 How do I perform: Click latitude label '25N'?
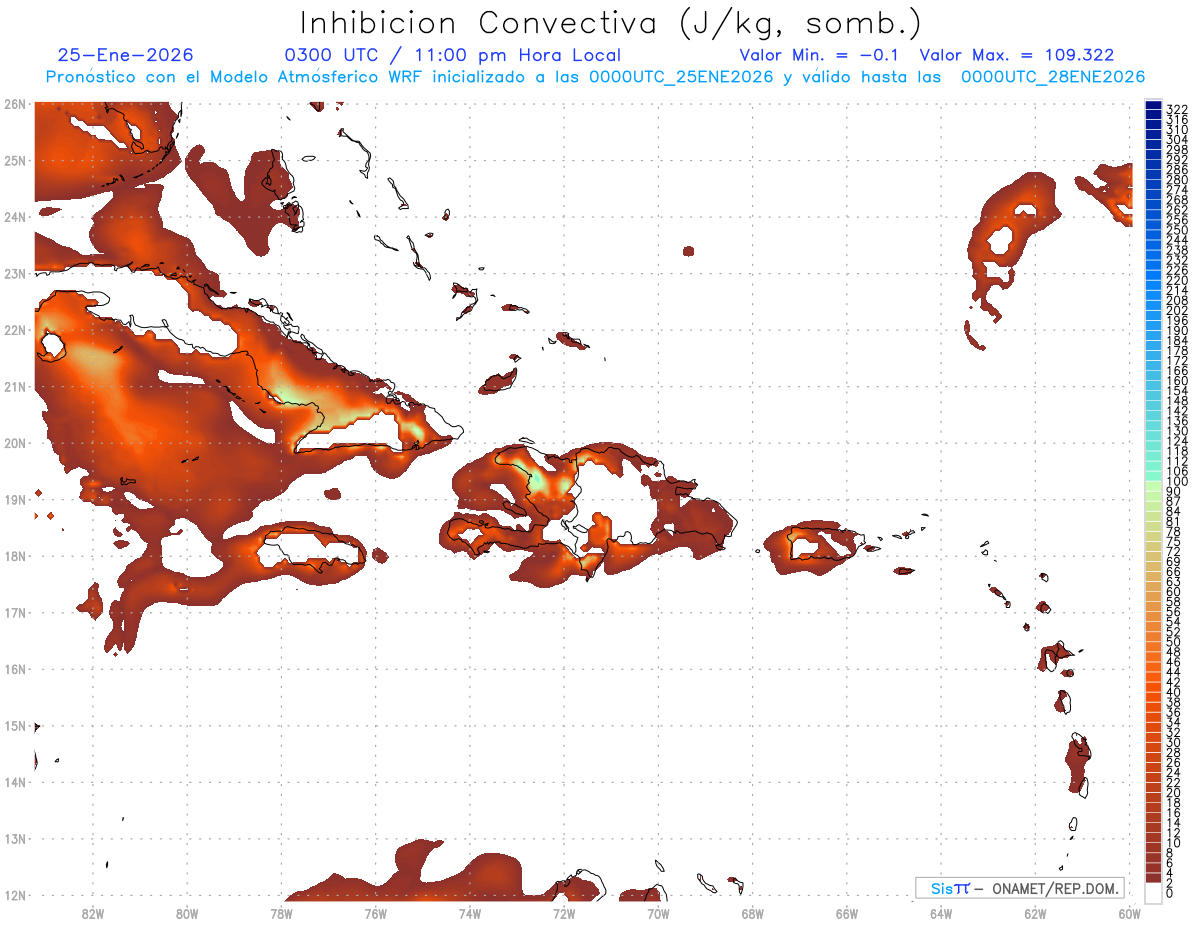pyautogui.click(x=15, y=160)
